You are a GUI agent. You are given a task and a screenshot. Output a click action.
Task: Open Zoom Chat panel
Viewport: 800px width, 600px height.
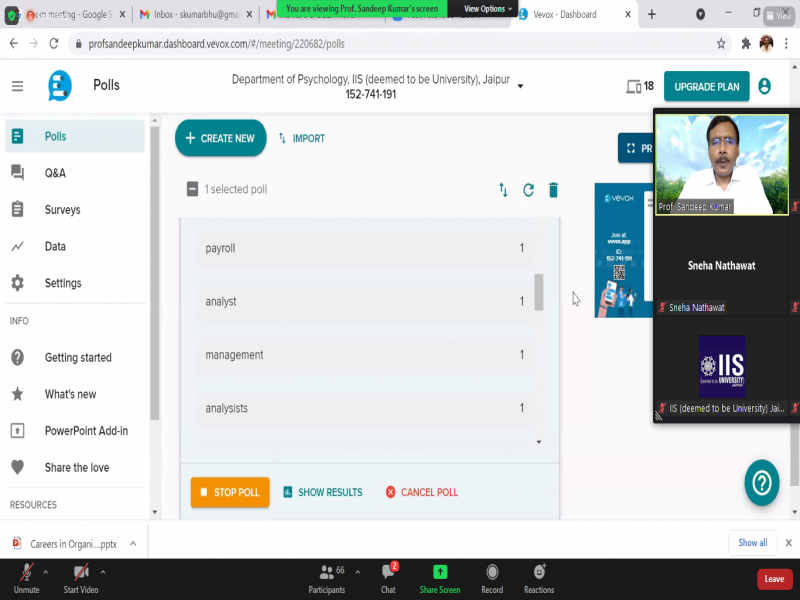tap(388, 577)
